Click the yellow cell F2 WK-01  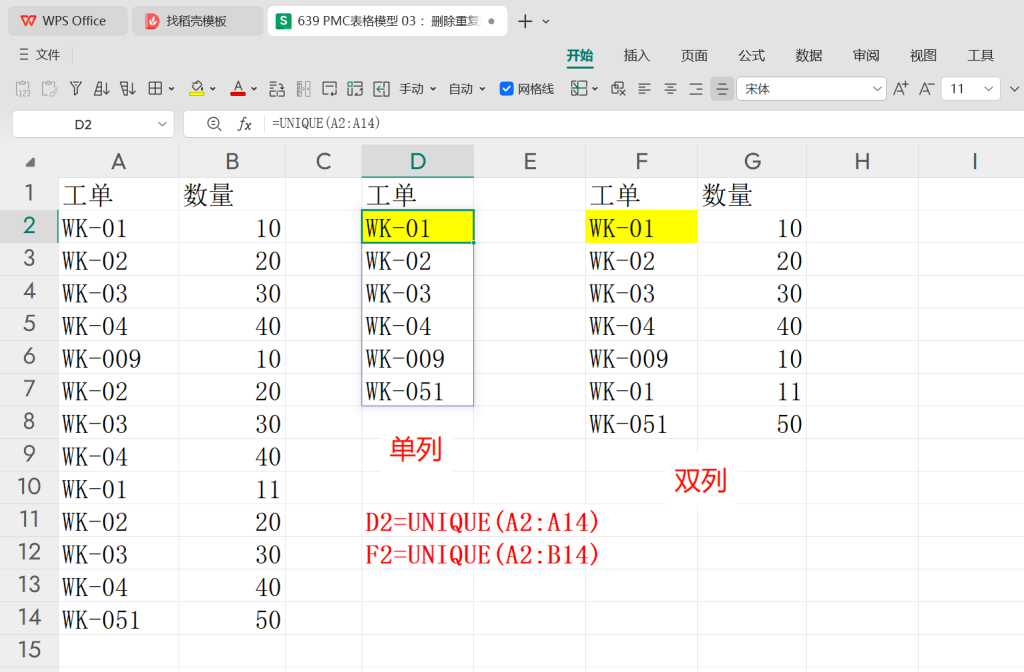641,227
